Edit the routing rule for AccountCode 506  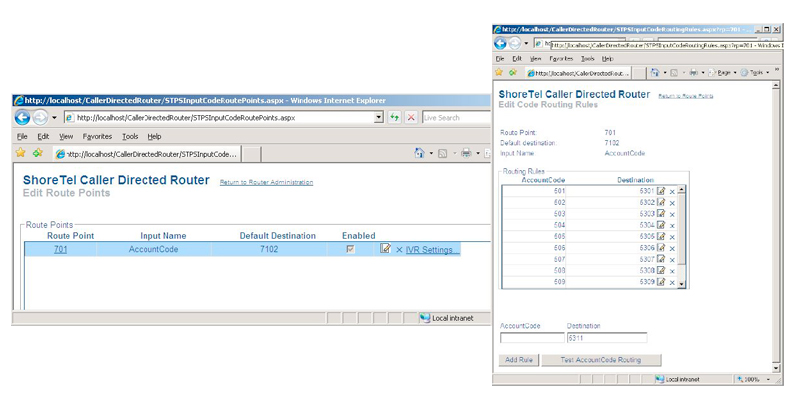point(661,247)
